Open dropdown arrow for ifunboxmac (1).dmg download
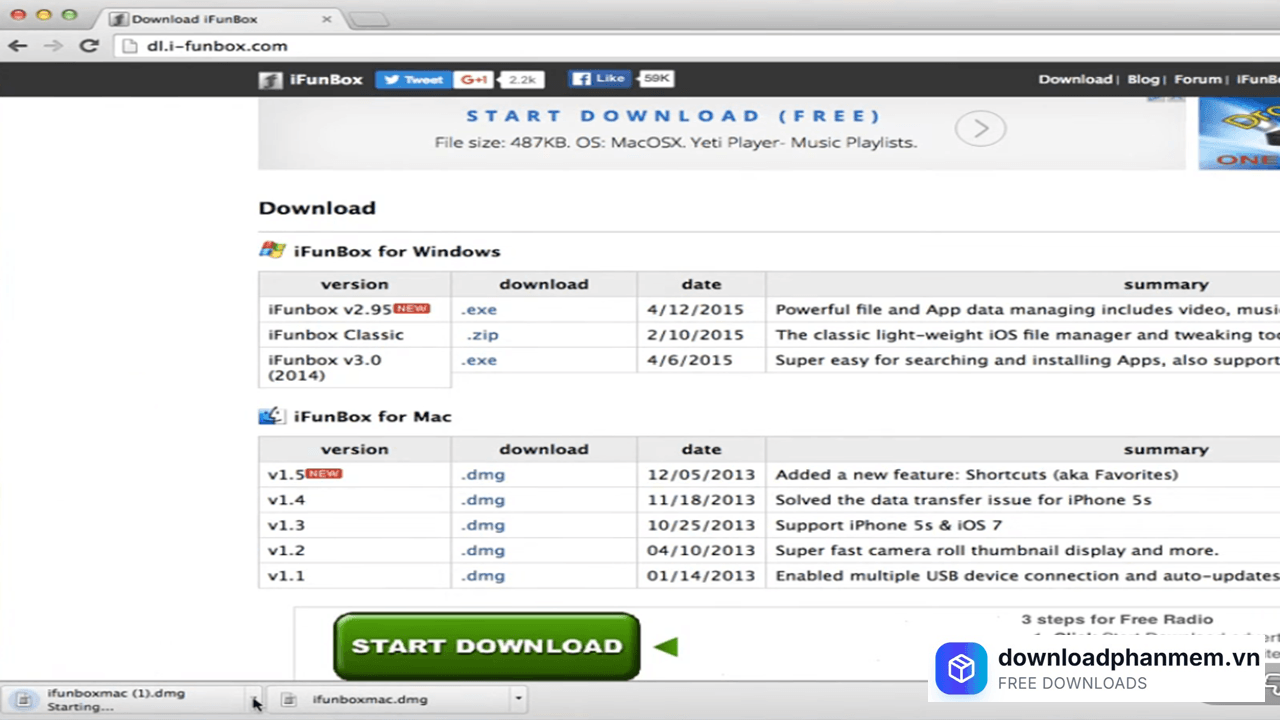The image size is (1280, 720). pos(254,699)
